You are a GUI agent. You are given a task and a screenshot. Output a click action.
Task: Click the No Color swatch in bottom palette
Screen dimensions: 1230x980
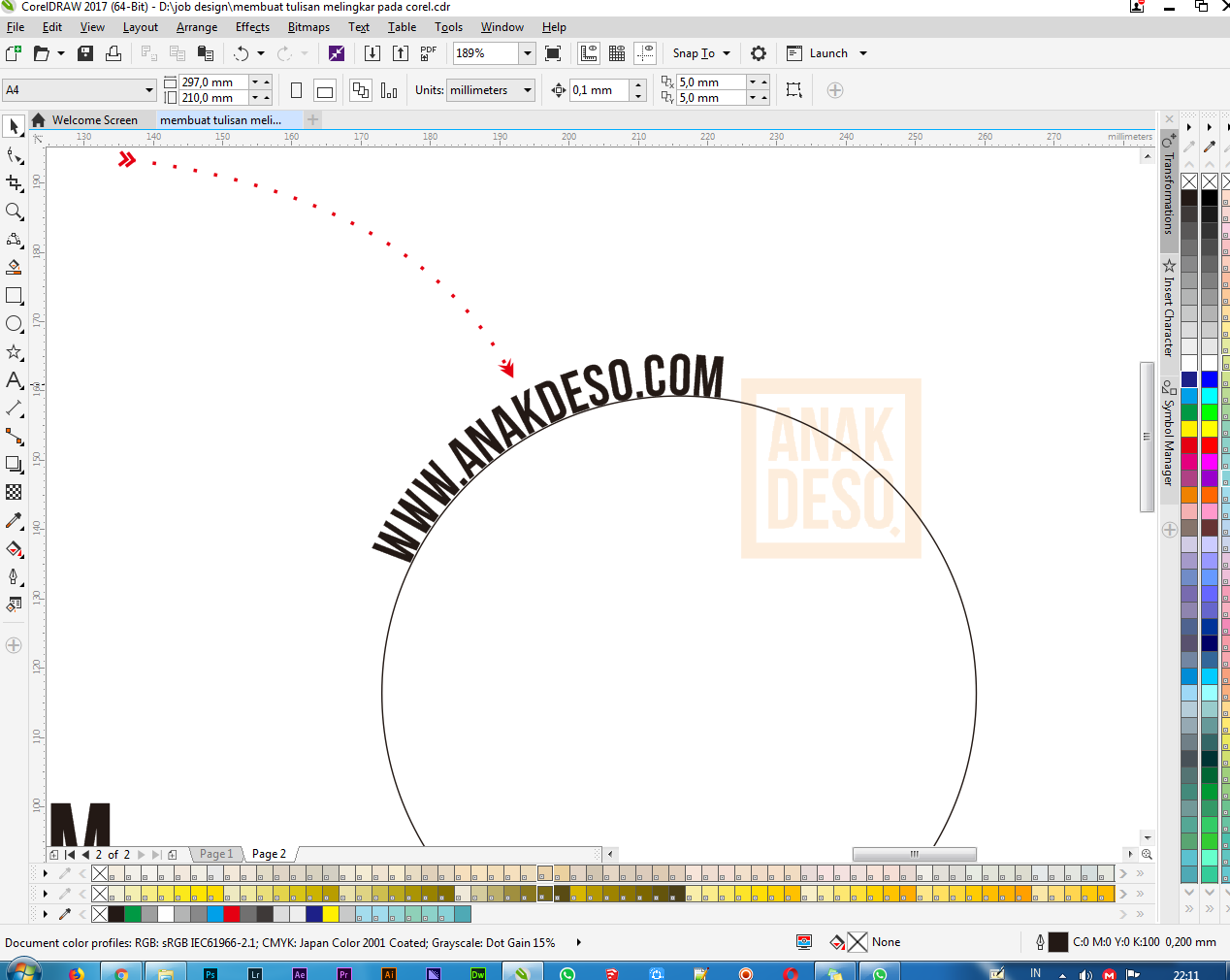pyautogui.click(x=100, y=914)
